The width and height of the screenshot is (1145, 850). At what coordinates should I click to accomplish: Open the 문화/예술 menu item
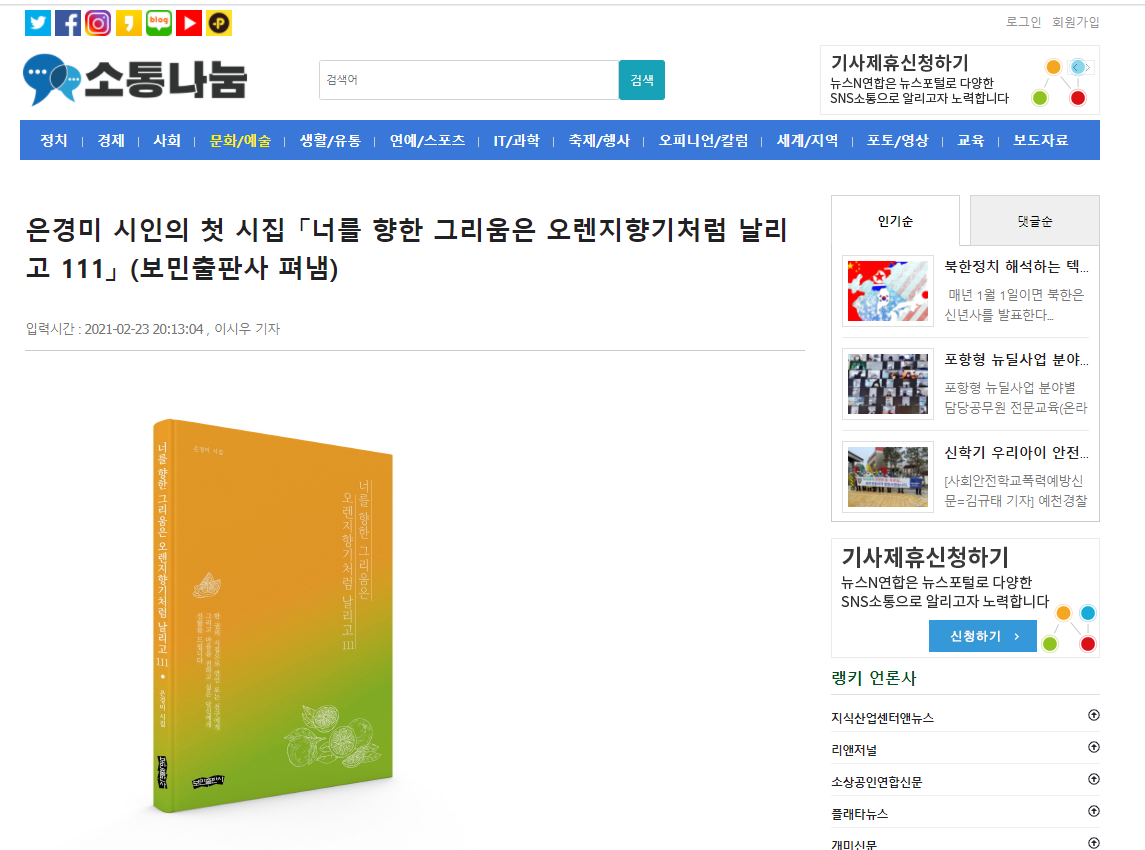click(240, 140)
